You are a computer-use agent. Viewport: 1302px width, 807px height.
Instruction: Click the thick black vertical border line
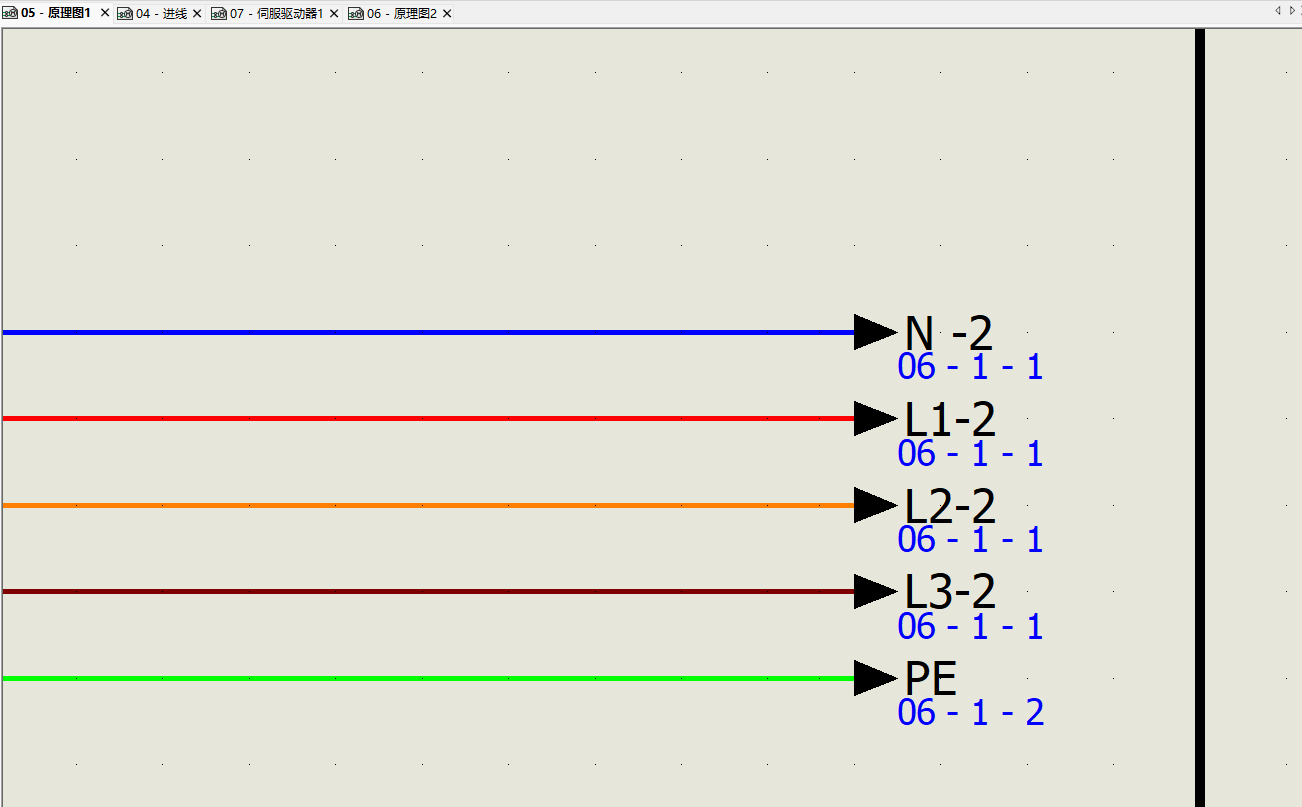[1200, 400]
